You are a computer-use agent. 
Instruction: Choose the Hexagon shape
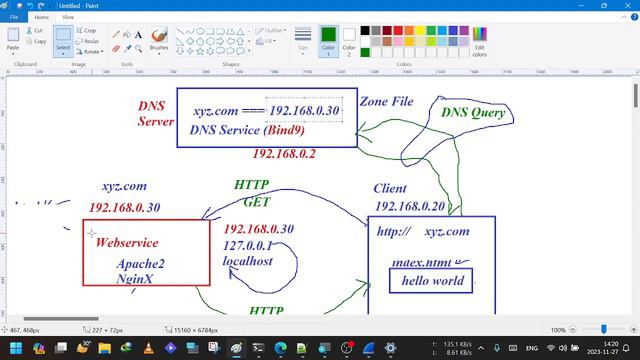(x=210, y=41)
